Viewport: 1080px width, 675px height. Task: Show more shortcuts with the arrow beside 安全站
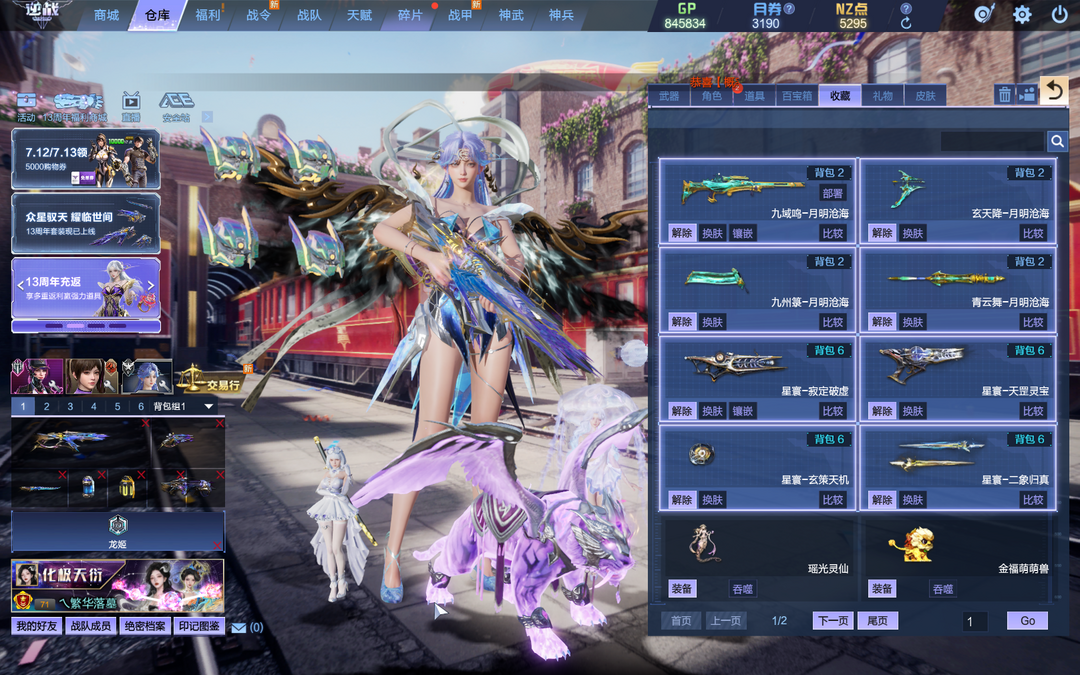pyautogui.click(x=207, y=117)
